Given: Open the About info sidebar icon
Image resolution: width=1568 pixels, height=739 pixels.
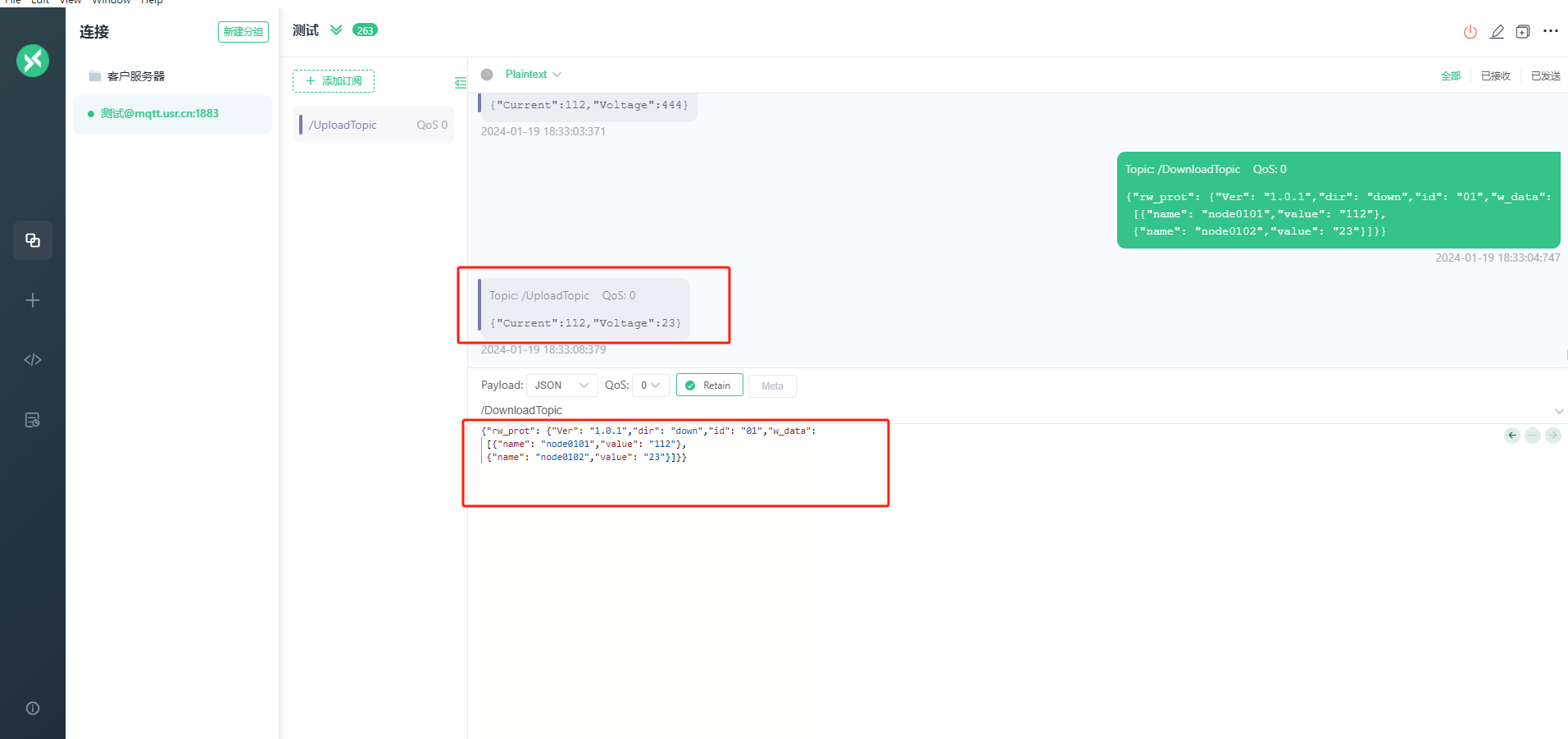Looking at the screenshot, I should click(33, 709).
